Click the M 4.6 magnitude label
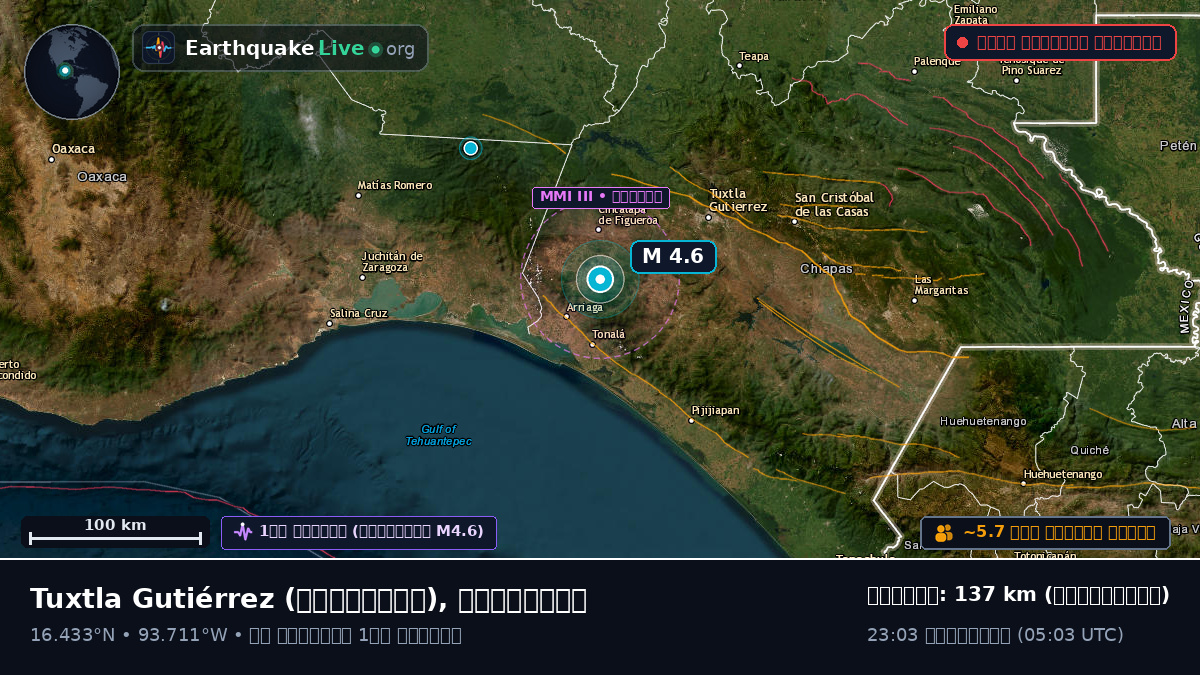The height and width of the screenshot is (675, 1200). [x=673, y=257]
